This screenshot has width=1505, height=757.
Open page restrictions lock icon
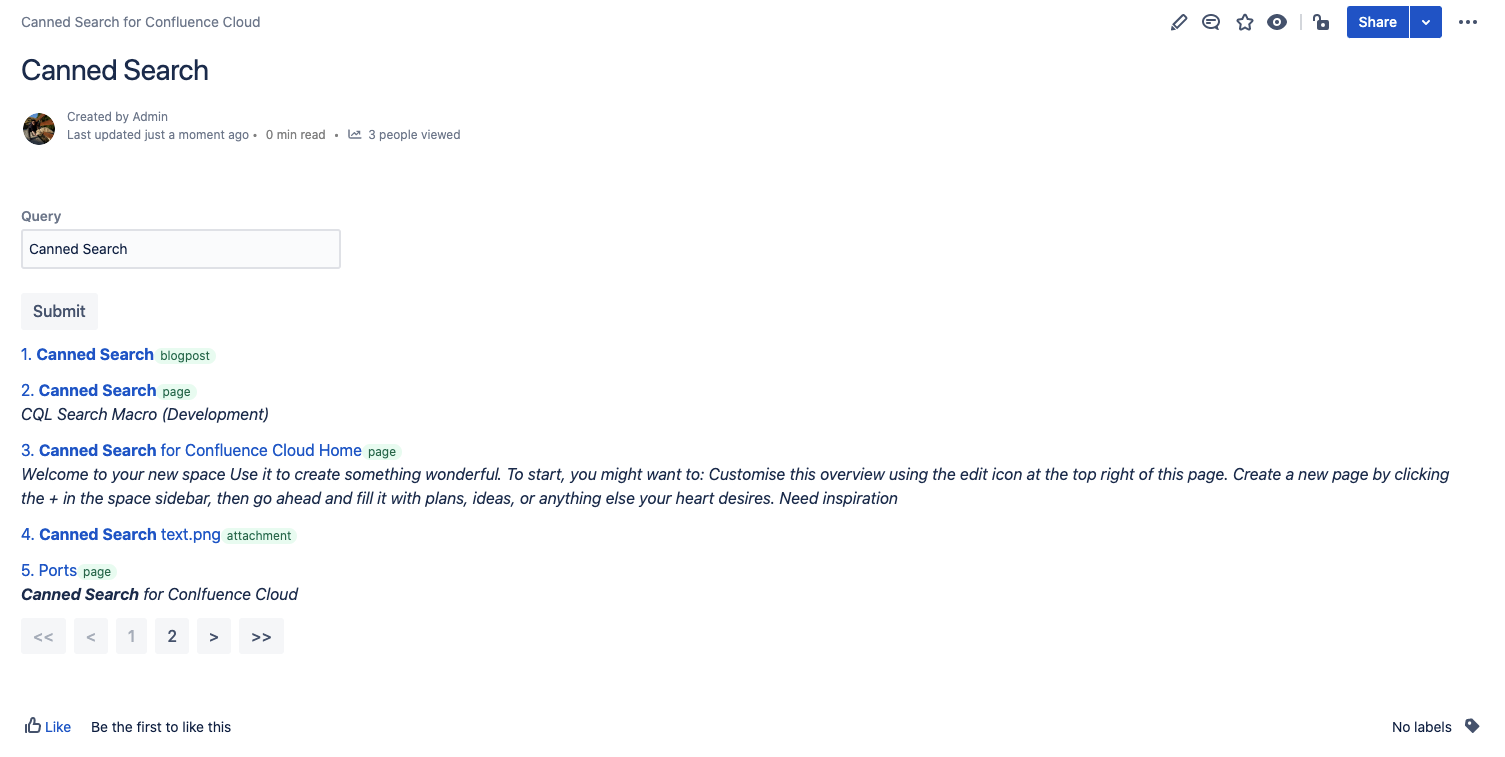coord(1321,22)
